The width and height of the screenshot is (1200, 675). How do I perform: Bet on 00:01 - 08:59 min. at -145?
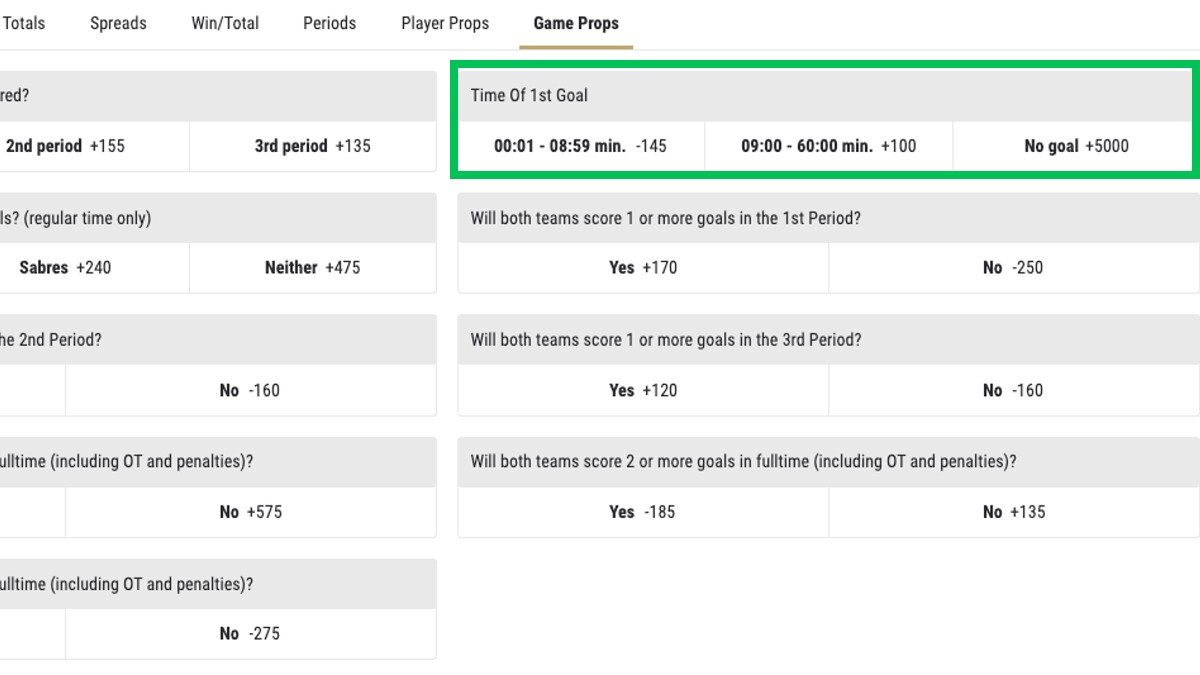581,146
